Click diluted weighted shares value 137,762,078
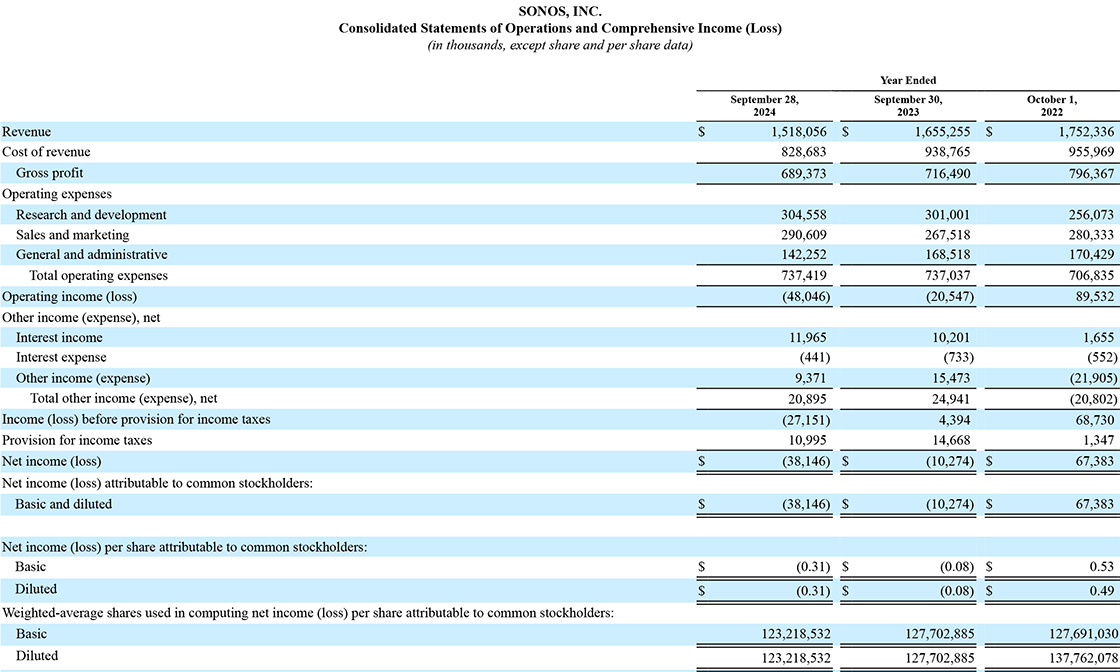The height and width of the screenshot is (672, 1120). (1084, 657)
